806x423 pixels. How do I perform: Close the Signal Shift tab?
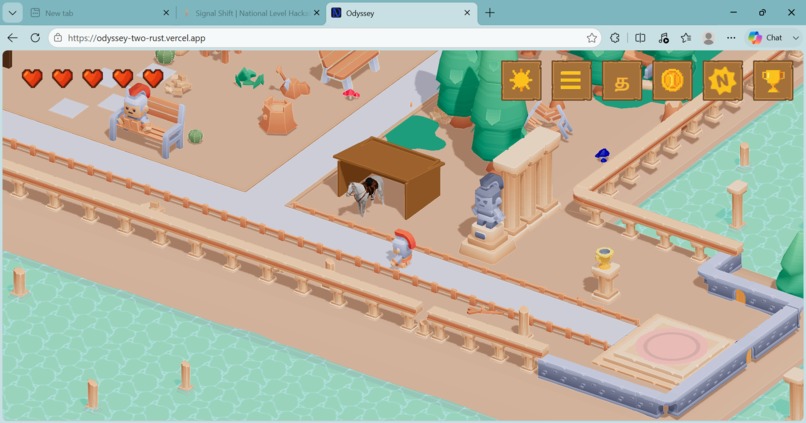click(x=317, y=13)
